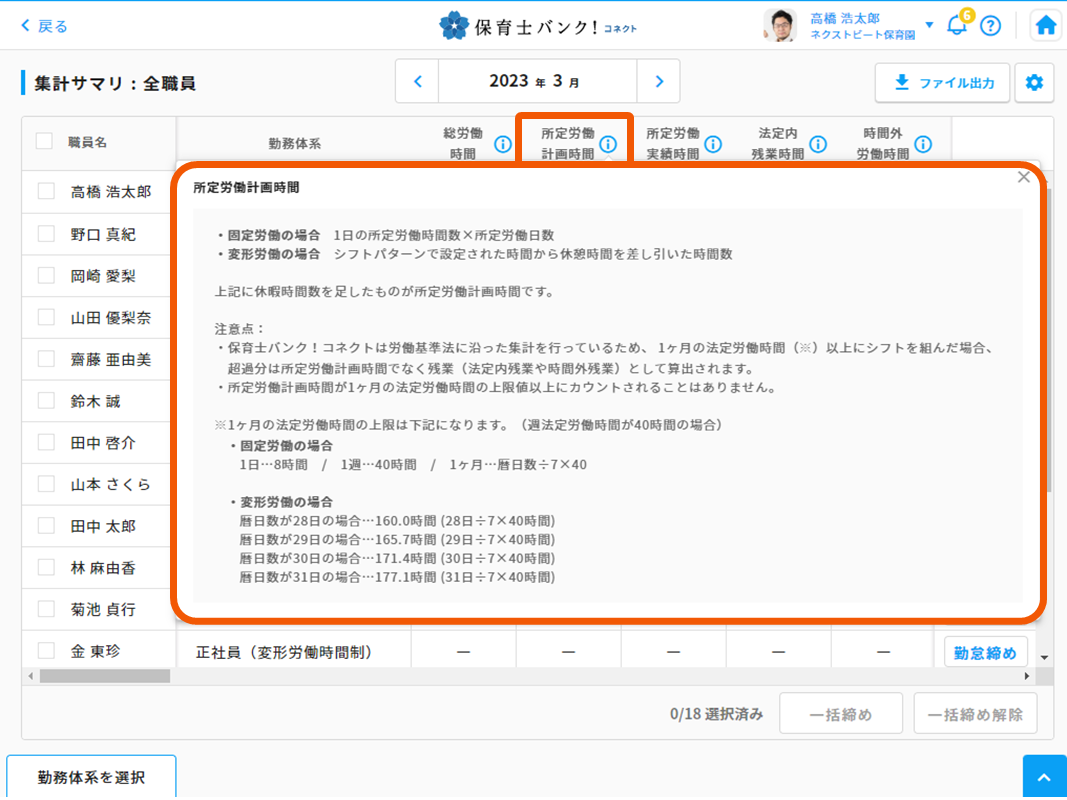Viewport: 1067px width, 800px height.
Task: Click info icon next to 総労働時間
Action: click(x=503, y=144)
